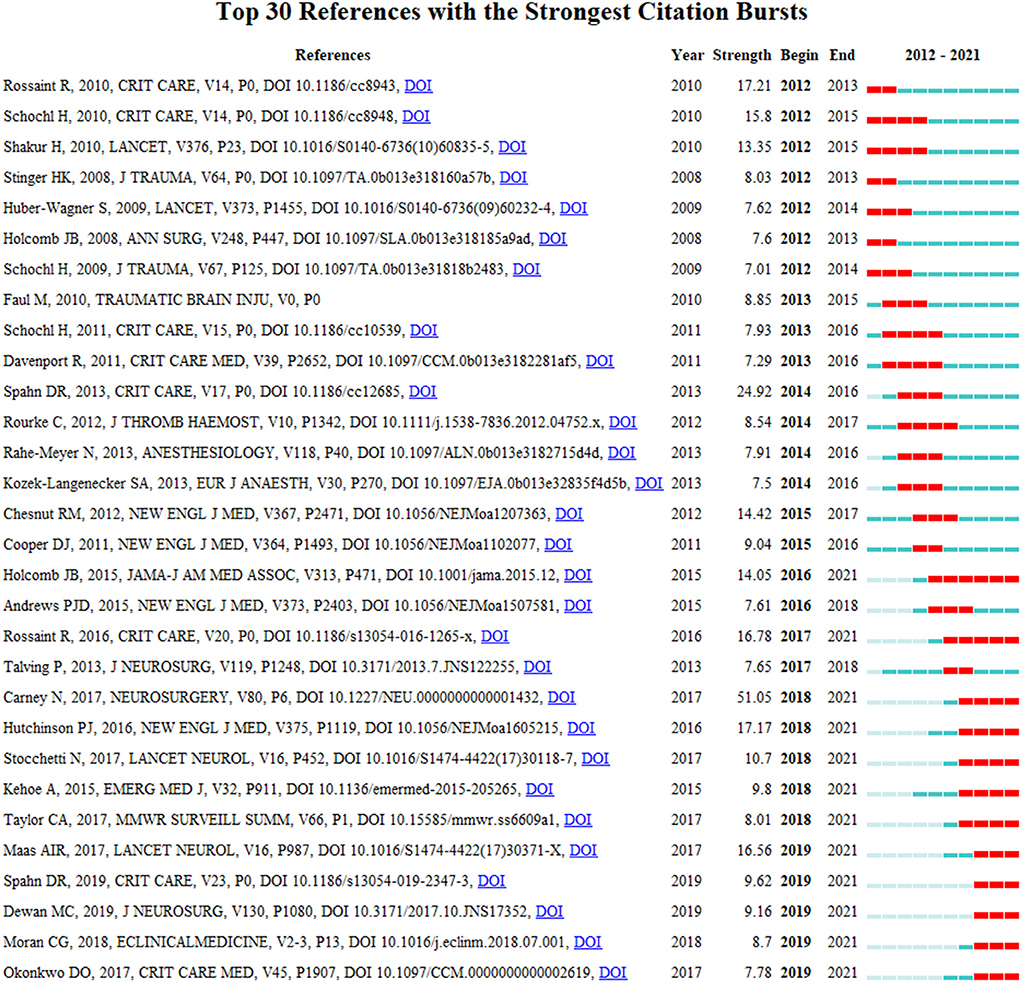The height and width of the screenshot is (982, 1021).
Task: Select the strength value 51.05
Action: point(754,698)
